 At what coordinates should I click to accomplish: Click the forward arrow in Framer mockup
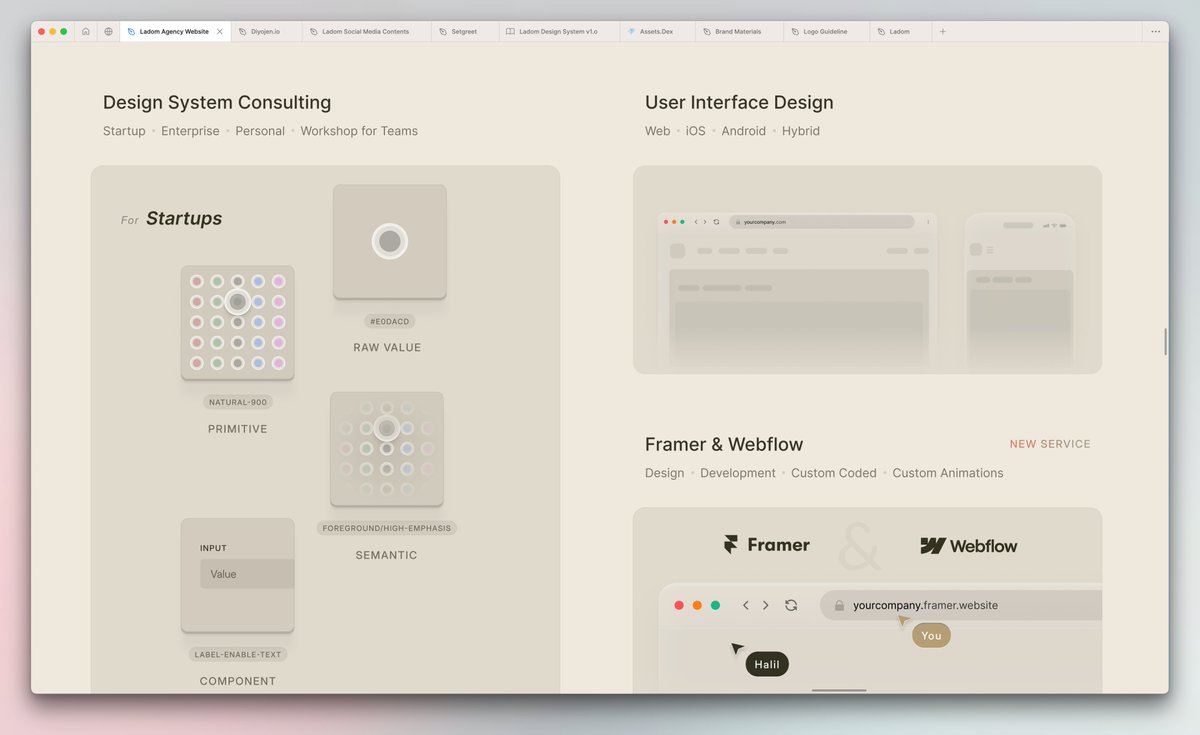[x=766, y=605]
